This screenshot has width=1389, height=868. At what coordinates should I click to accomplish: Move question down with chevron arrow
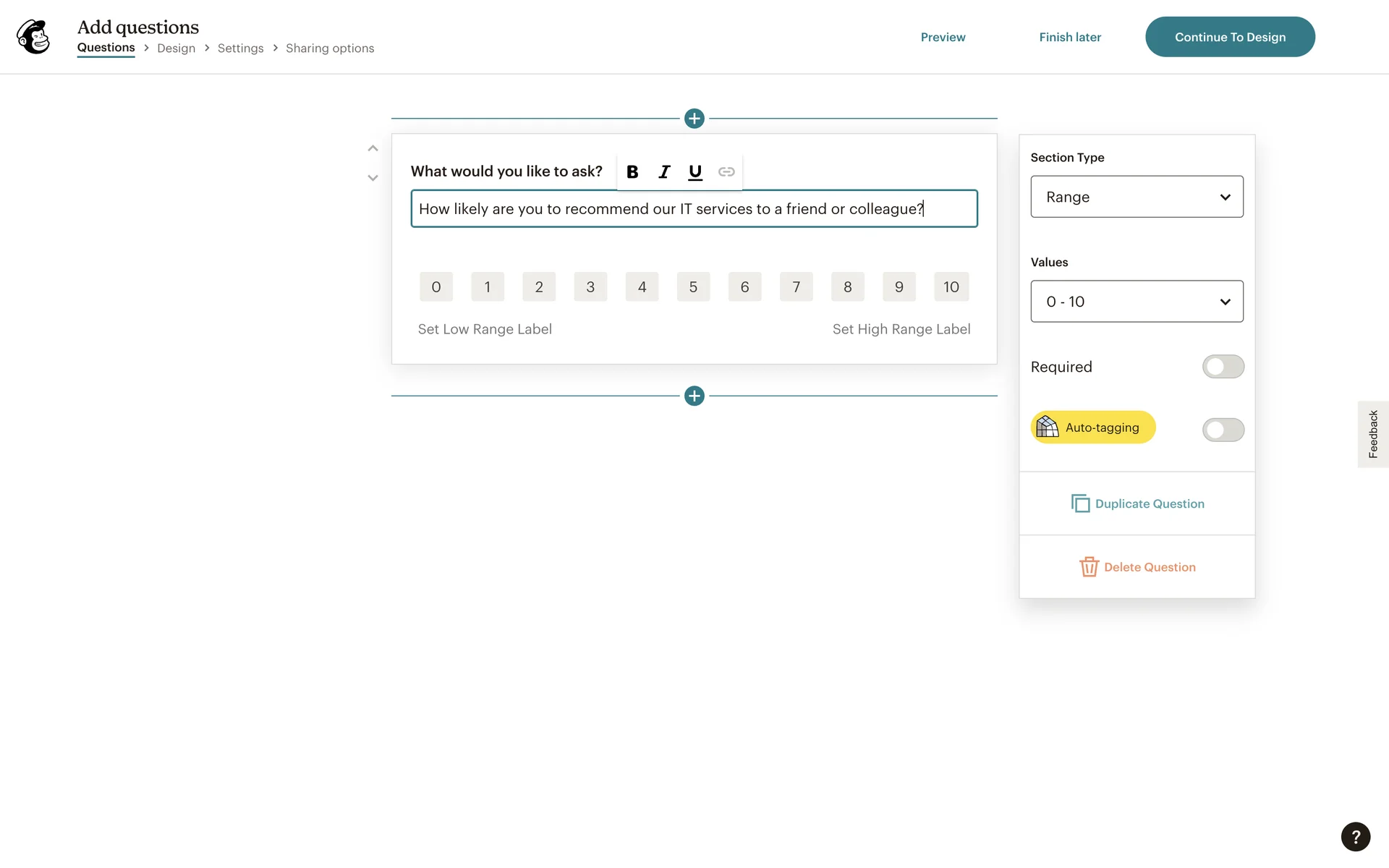click(373, 178)
